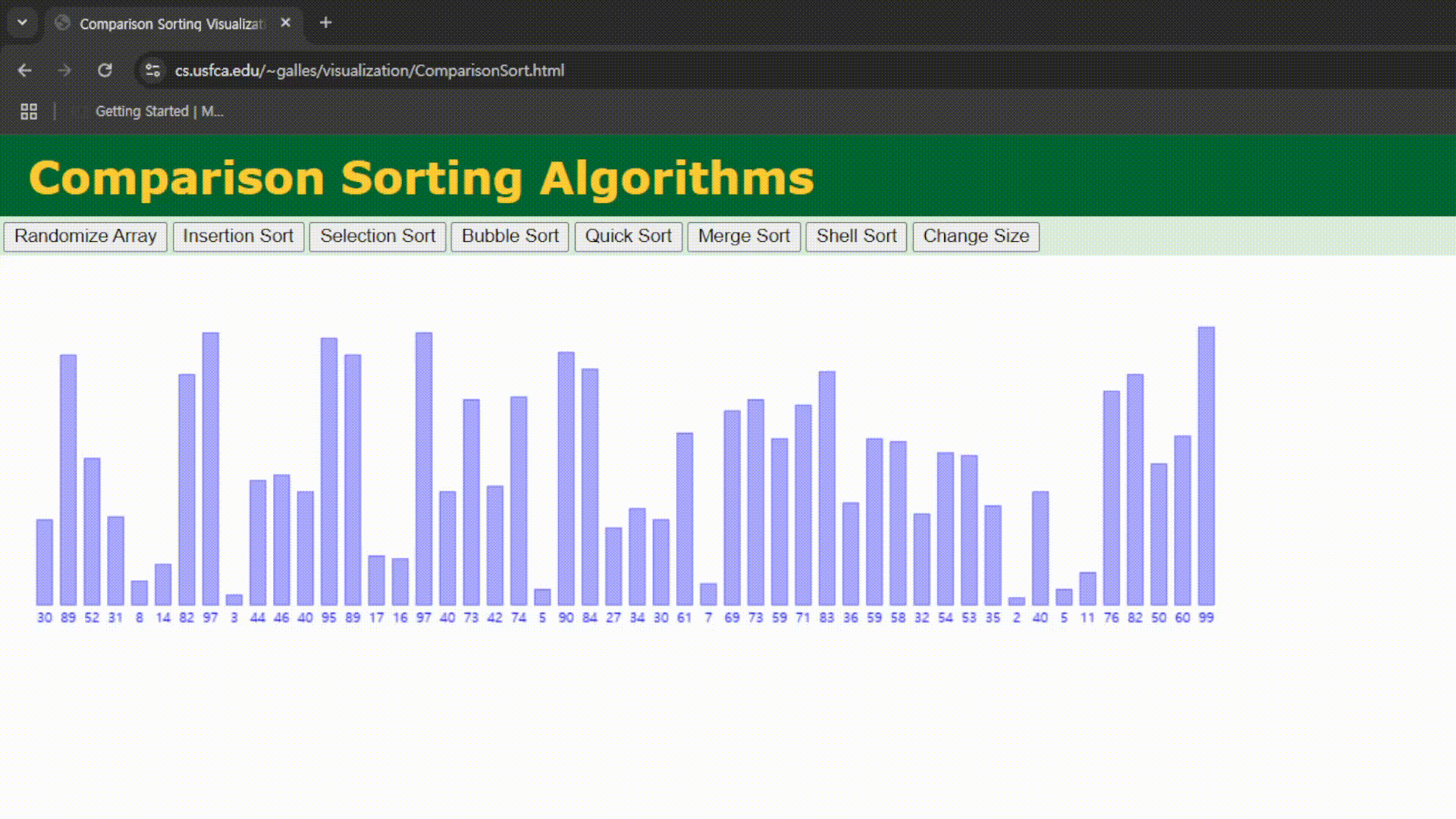
Task: Launch Quick Sort visualization
Action: point(628,236)
